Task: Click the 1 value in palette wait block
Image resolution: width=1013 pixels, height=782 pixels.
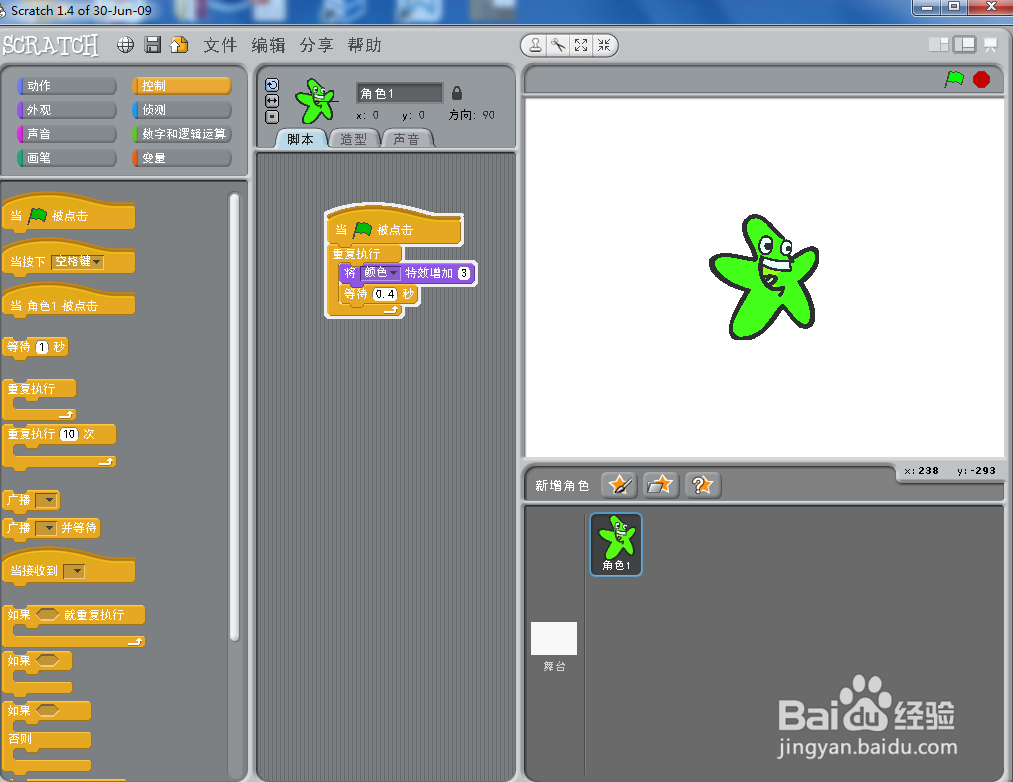Action: [42, 347]
